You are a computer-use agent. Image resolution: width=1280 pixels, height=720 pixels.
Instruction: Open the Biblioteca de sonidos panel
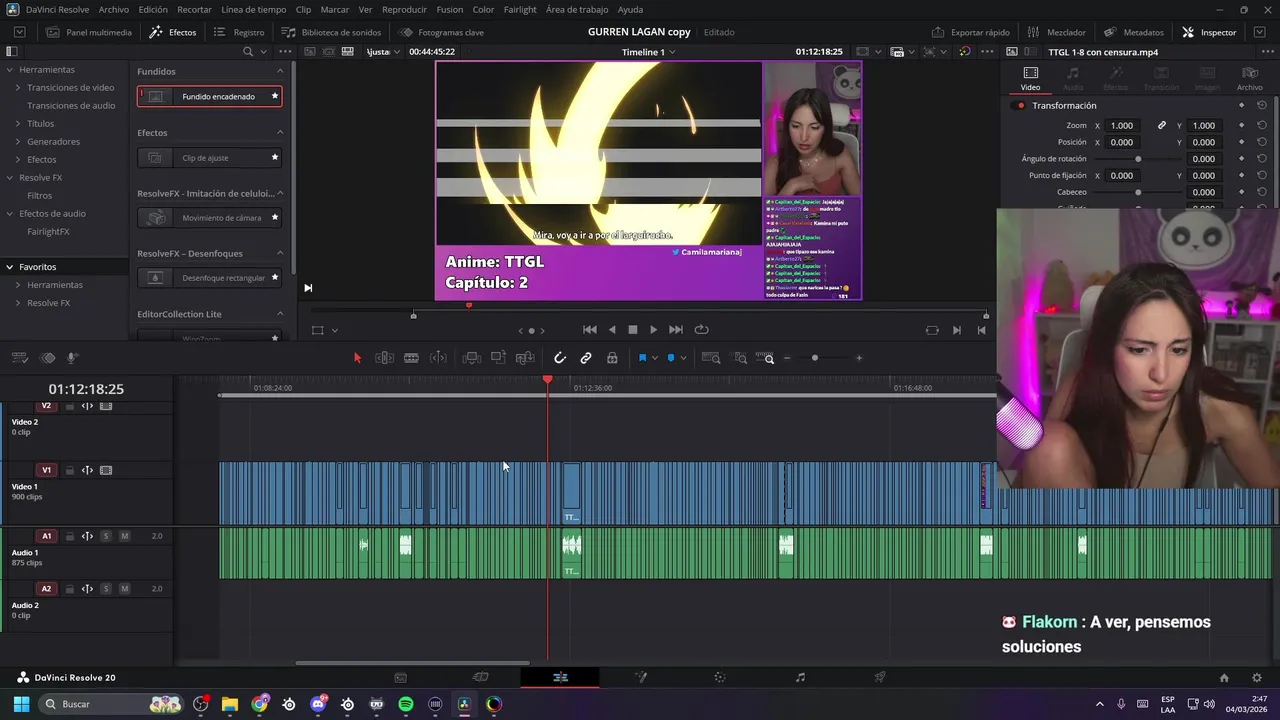click(x=331, y=32)
